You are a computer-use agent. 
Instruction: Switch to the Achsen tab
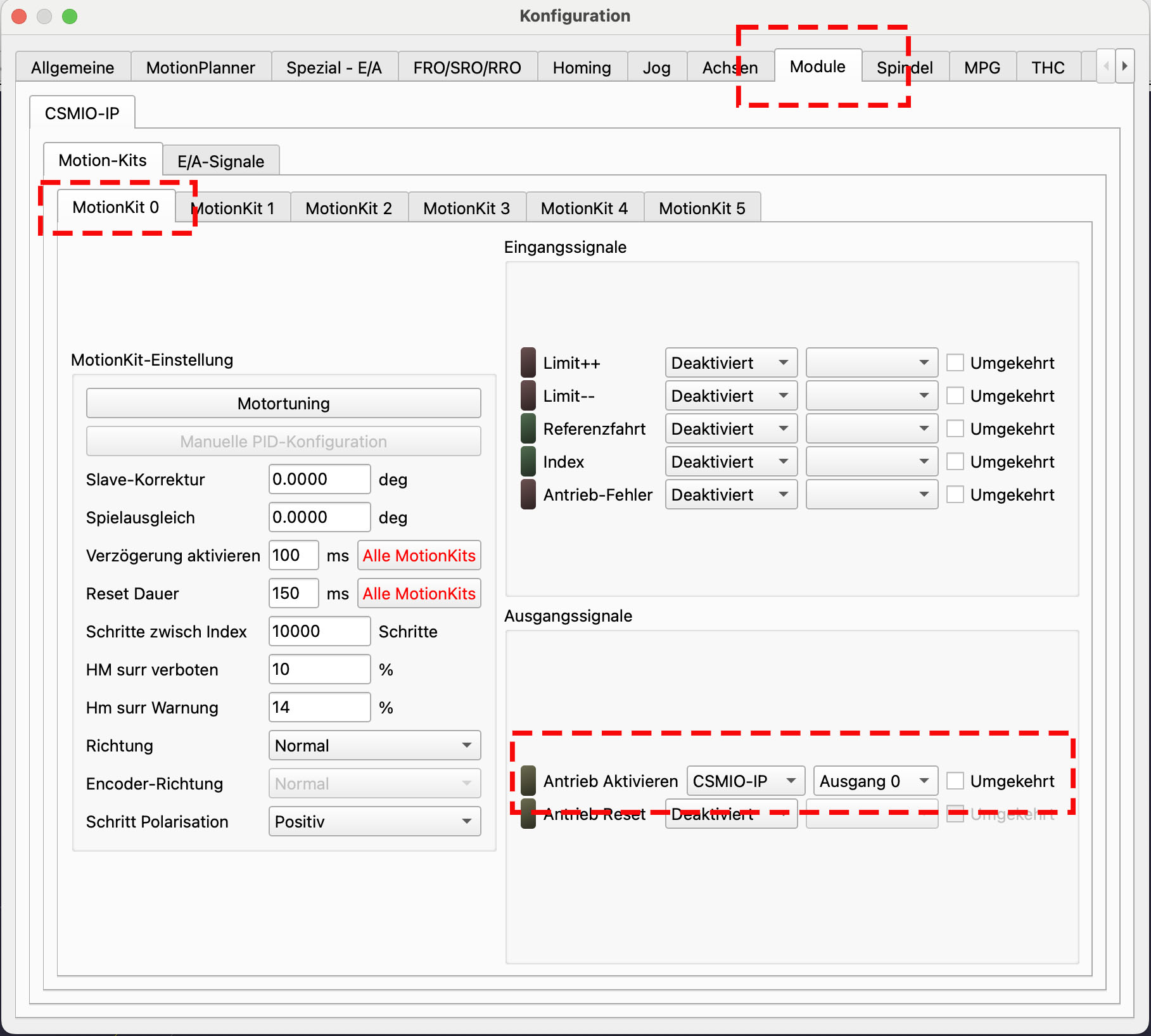coord(729,67)
